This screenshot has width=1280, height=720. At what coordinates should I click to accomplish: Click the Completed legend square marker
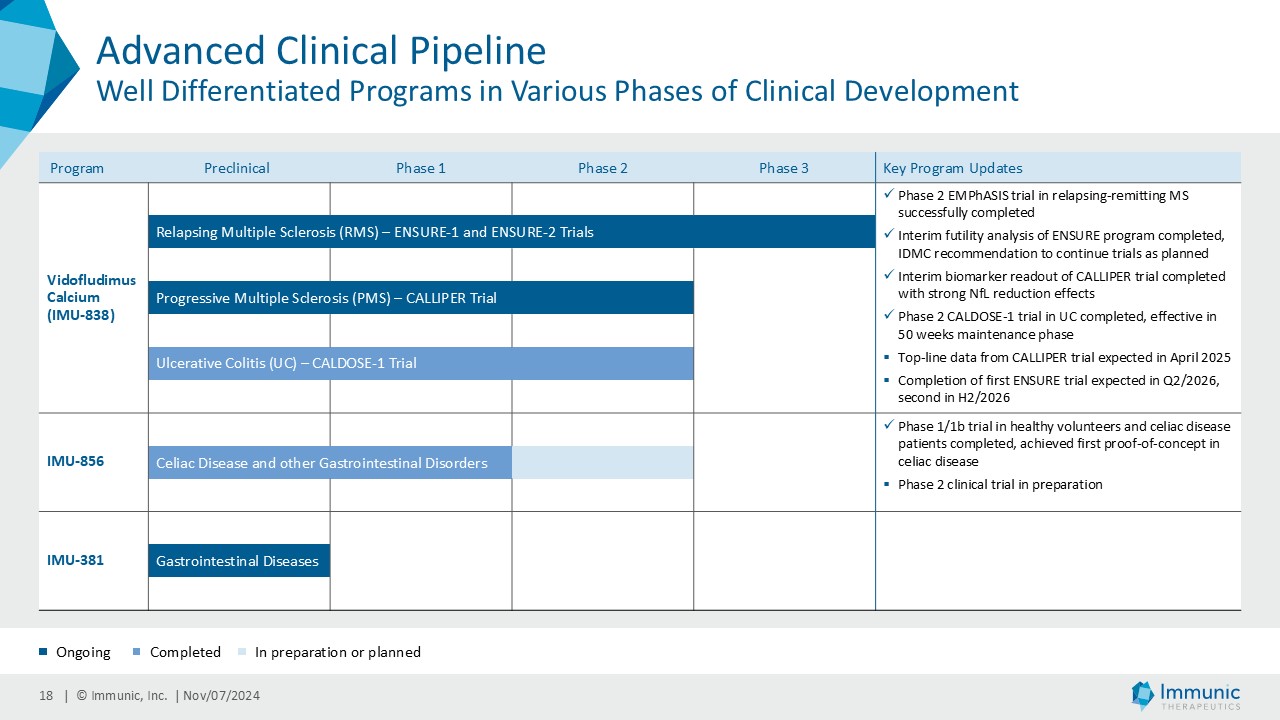pyautogui.click(x=136, y=652)
